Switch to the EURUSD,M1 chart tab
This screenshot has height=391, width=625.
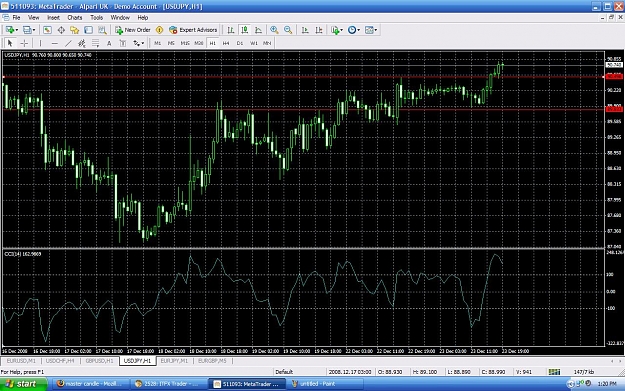tap(21, 361)
